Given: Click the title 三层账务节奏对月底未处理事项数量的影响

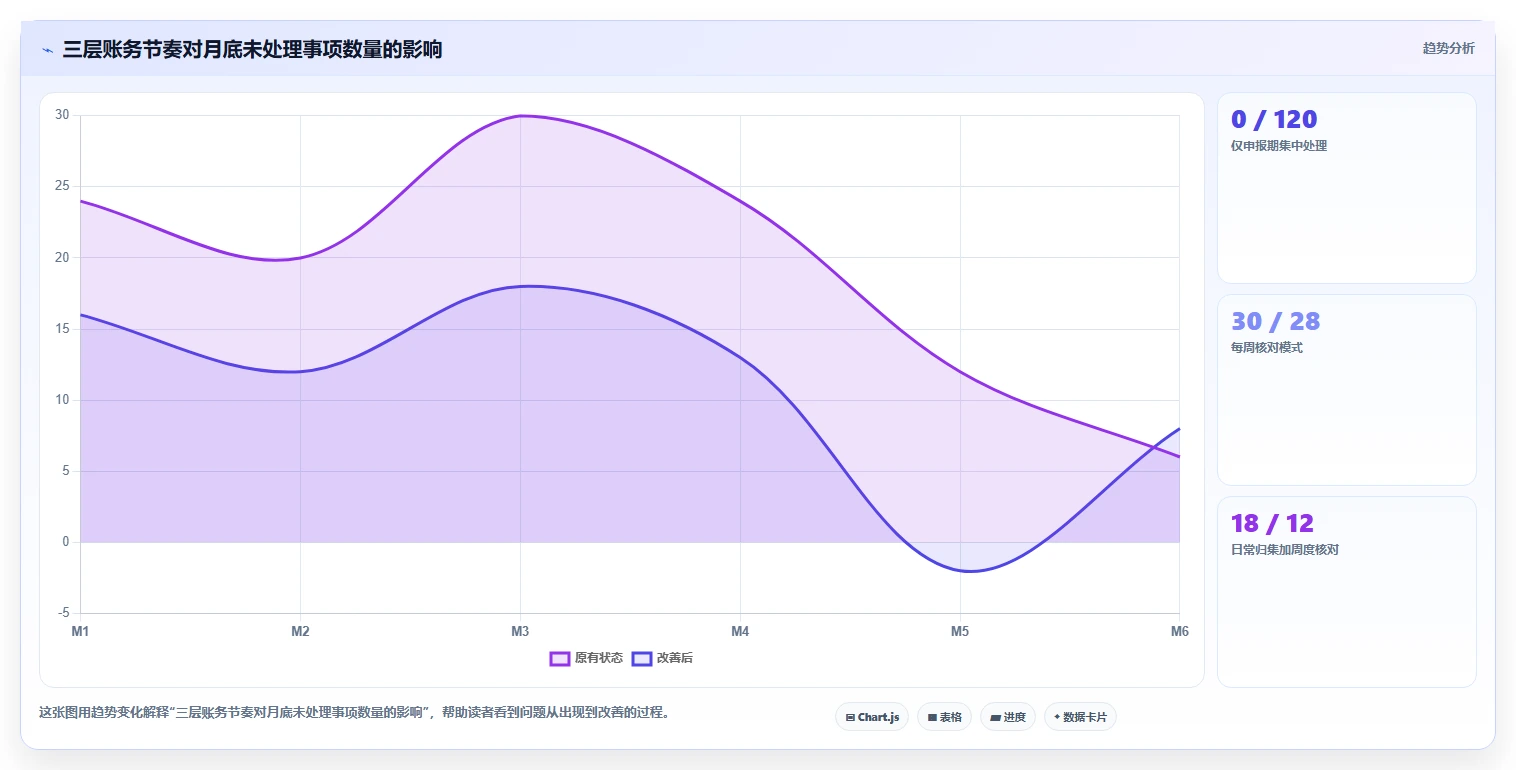Looking at the screenshot, I should [252, 49].
